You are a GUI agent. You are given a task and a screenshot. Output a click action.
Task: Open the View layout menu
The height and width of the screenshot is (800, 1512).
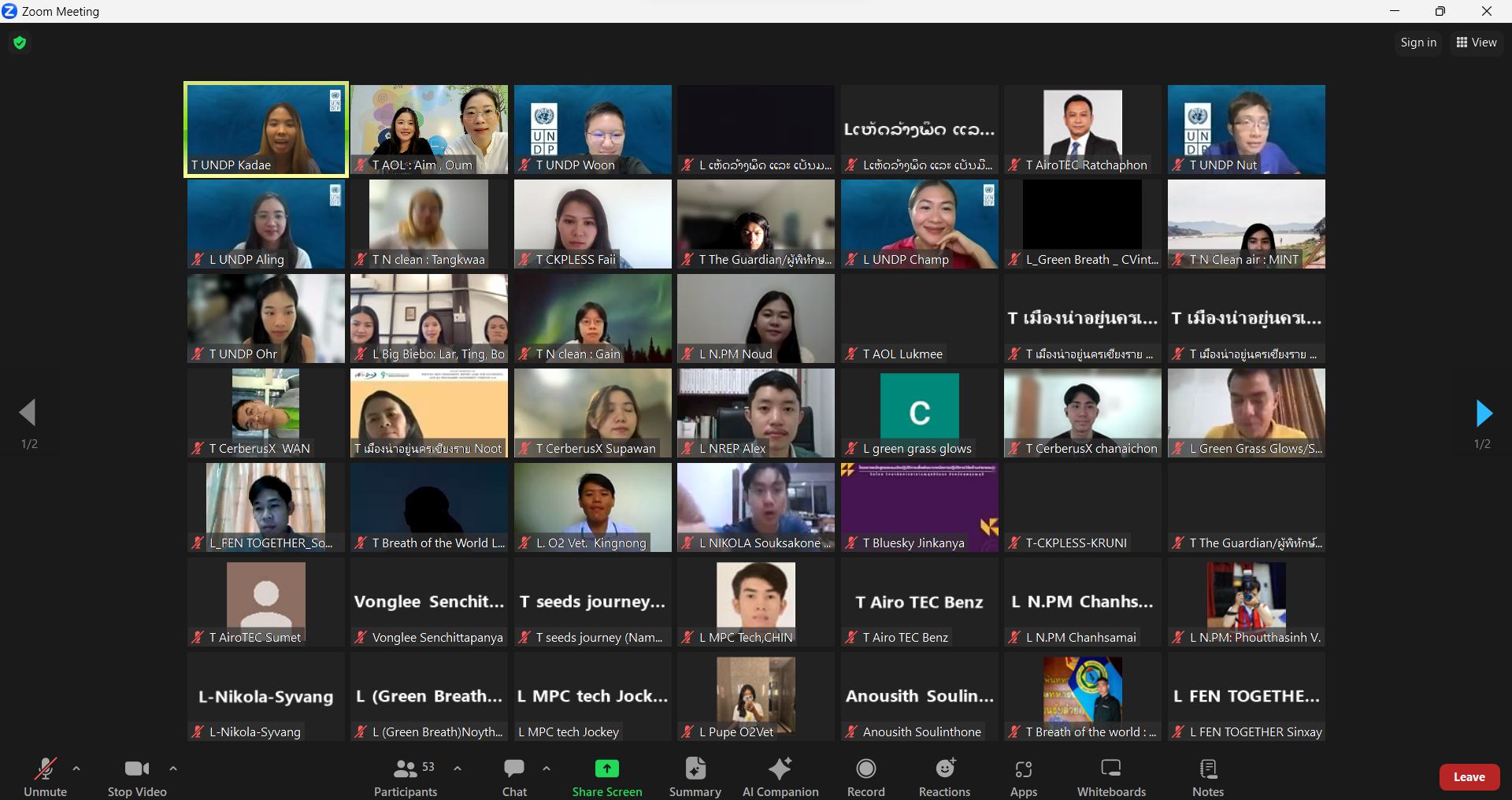click(1476, 43)
